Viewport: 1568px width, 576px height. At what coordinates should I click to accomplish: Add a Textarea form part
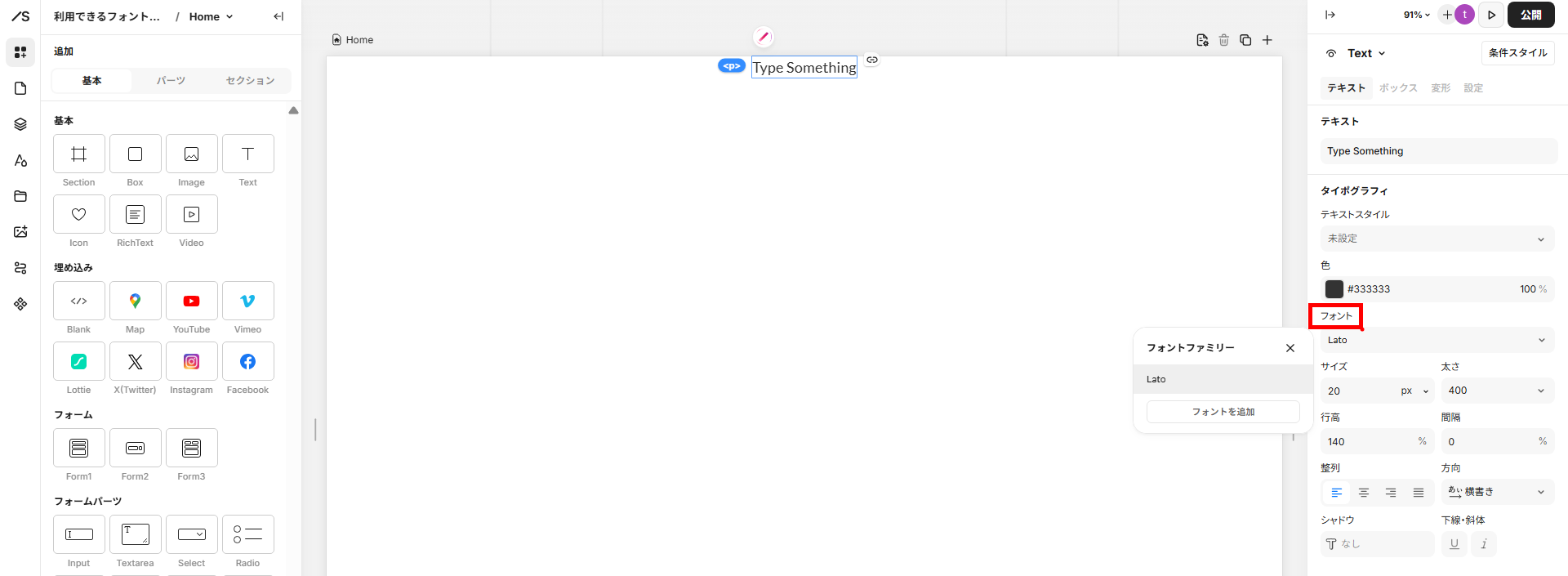136,534
